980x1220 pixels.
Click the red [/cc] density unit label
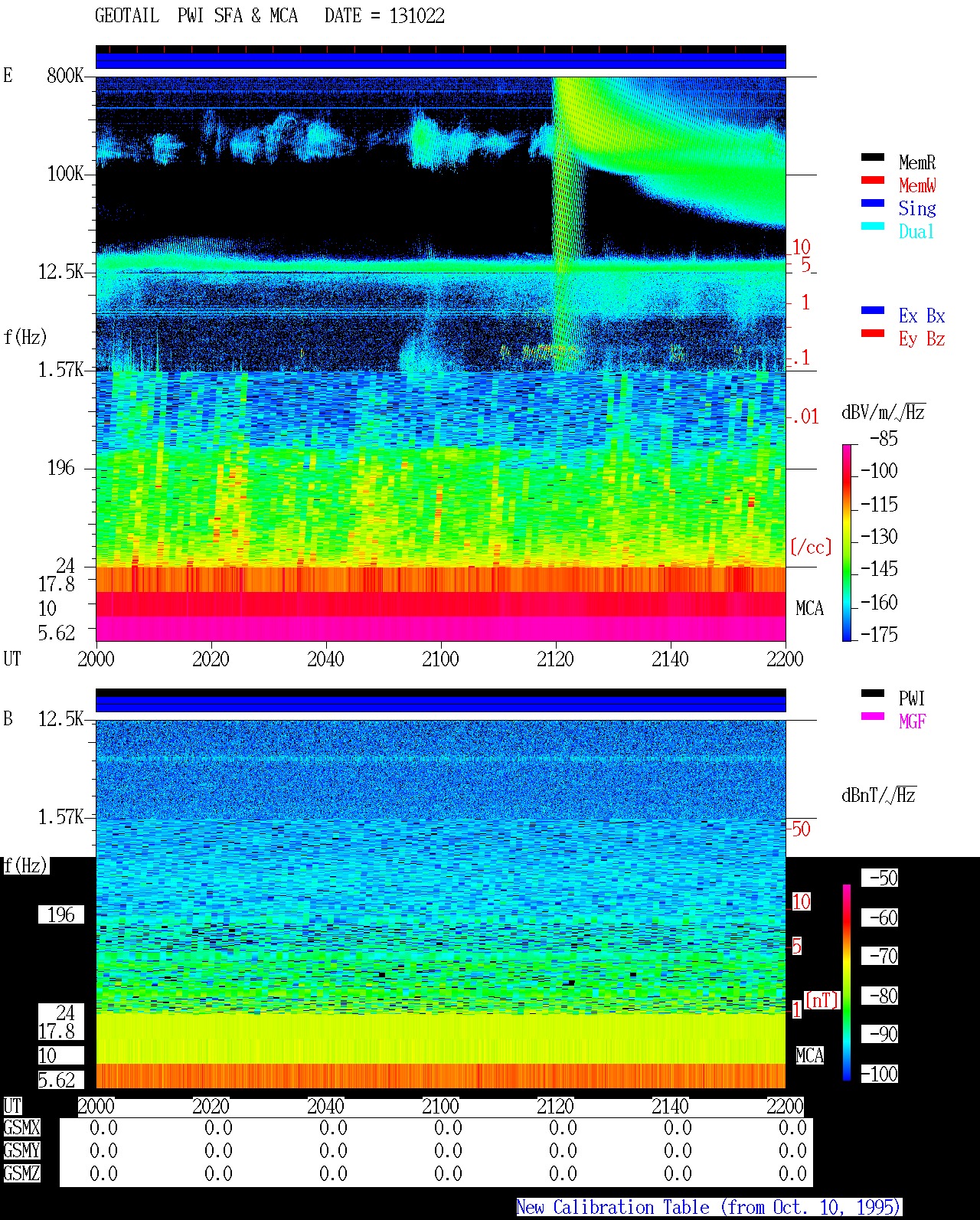[x=811, y=547]
